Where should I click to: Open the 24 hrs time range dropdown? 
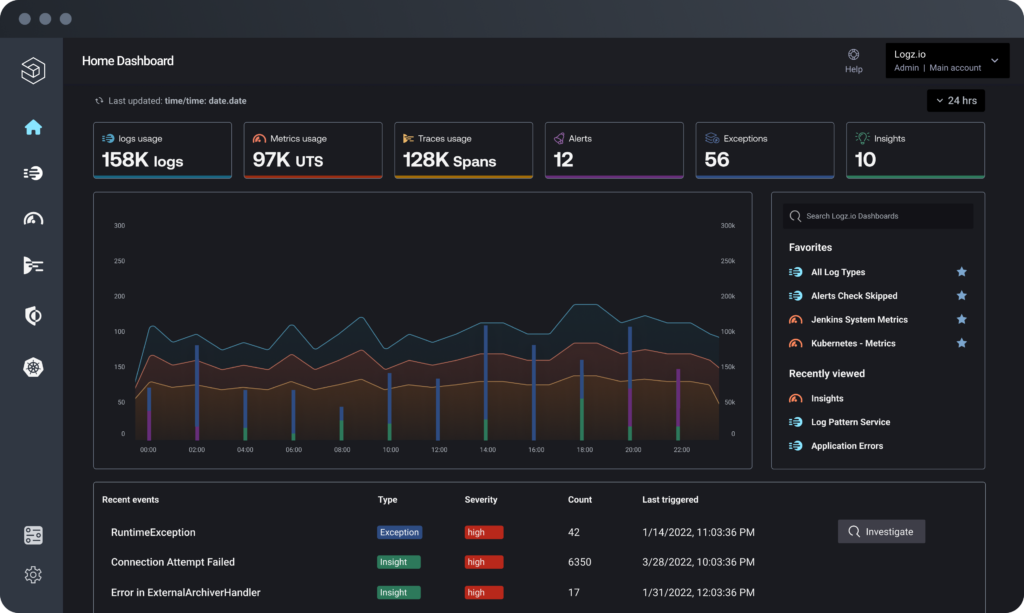pos(955,100)
